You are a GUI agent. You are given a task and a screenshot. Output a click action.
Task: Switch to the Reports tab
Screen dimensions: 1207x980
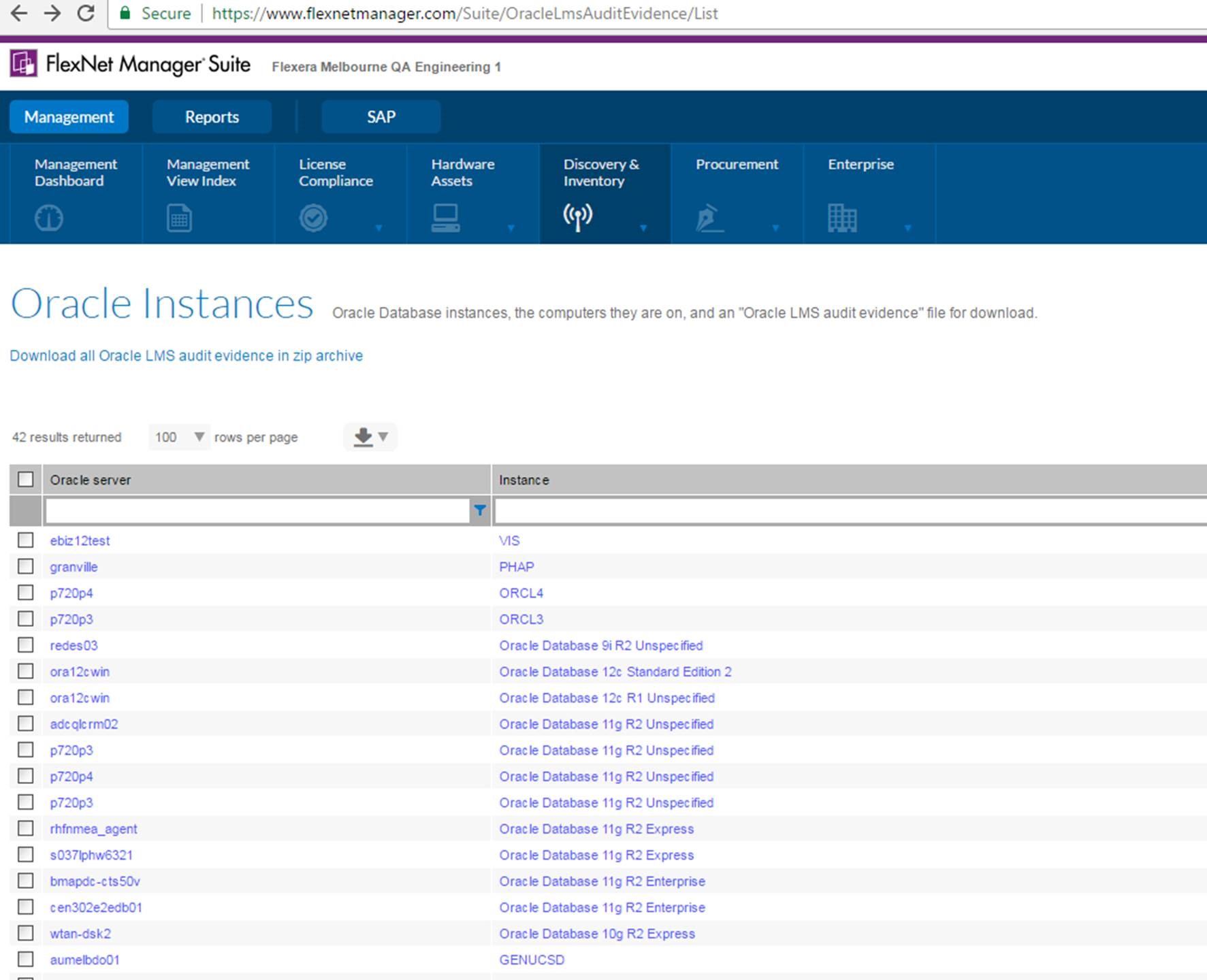coord(212,117)
